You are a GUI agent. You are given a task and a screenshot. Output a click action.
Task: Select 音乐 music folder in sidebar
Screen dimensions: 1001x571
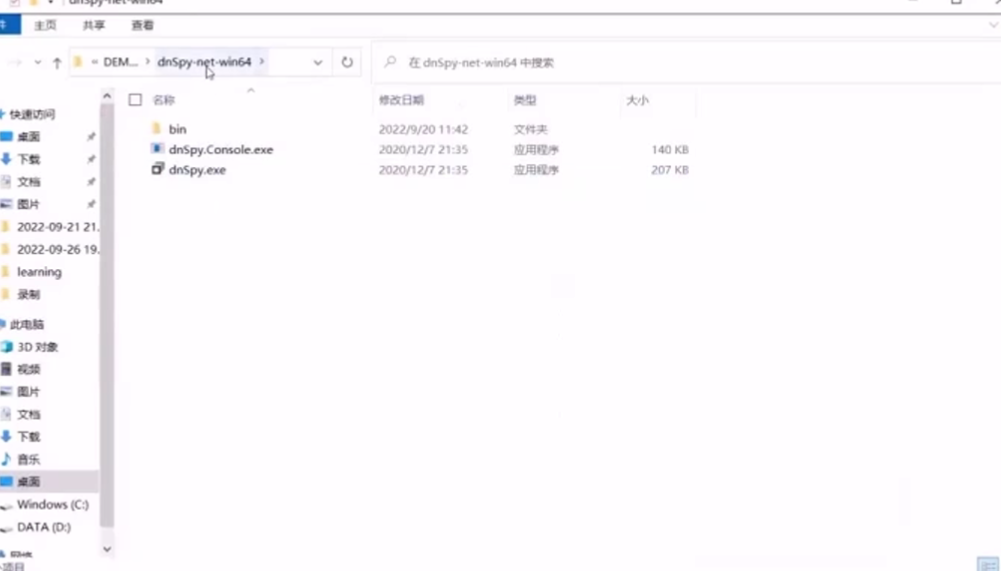coord(28,459)
